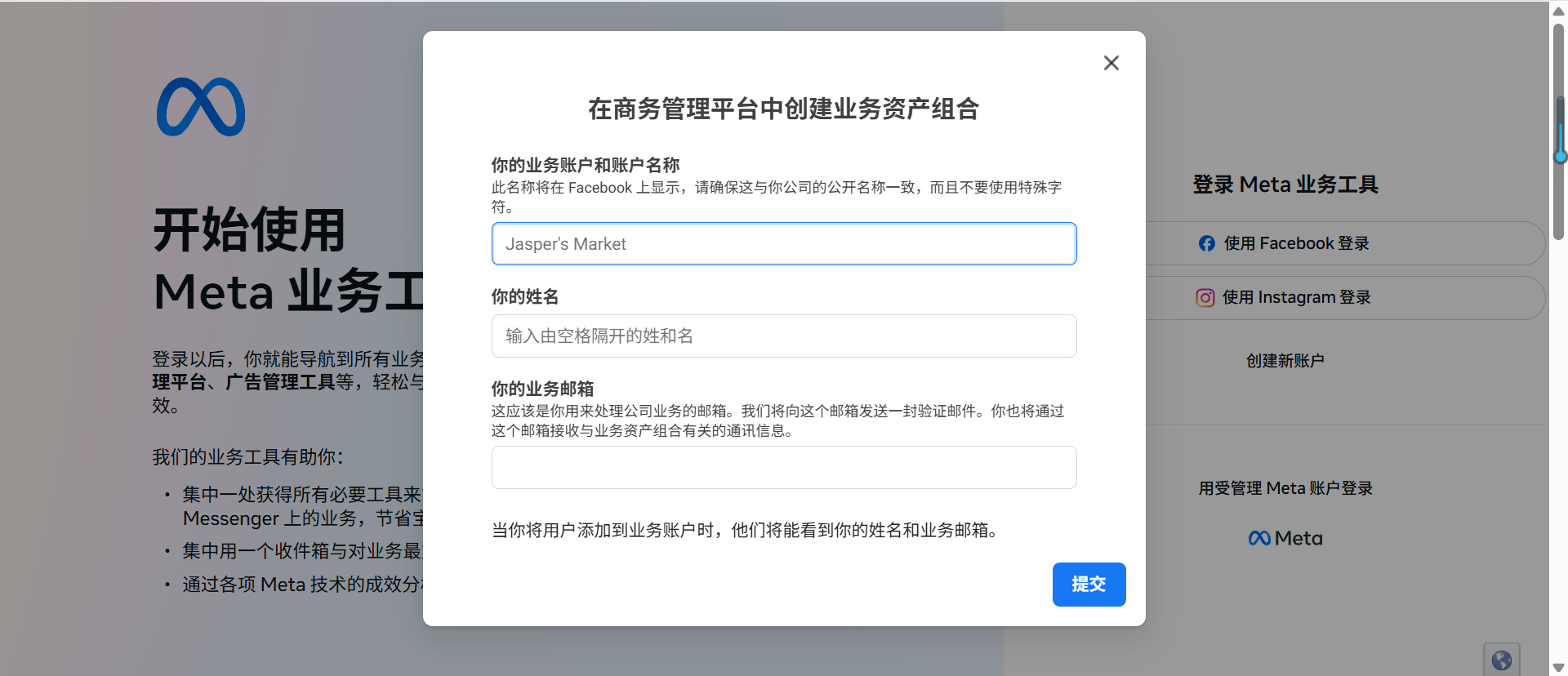Focus the Jasper's Market account name field
The image size is (1568, 676).
click(783, 244)
